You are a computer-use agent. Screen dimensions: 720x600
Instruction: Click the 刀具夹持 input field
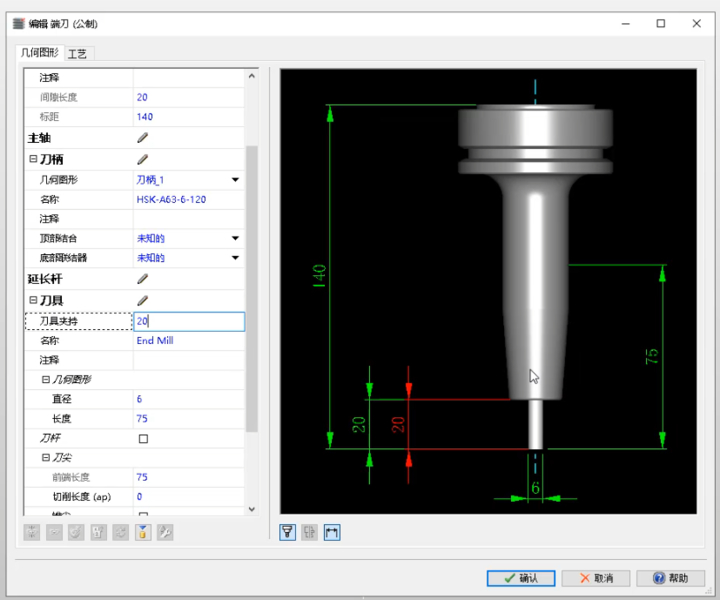(x=189, y=321)
